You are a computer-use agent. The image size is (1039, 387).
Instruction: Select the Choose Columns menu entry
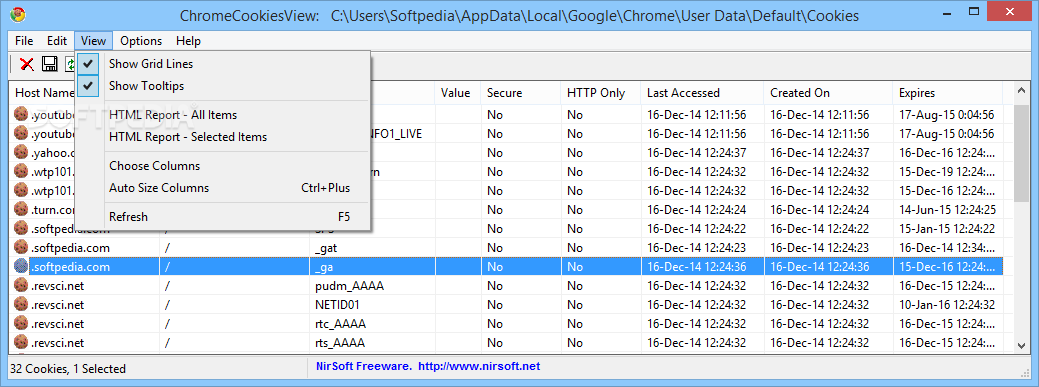tap(223, 166)
